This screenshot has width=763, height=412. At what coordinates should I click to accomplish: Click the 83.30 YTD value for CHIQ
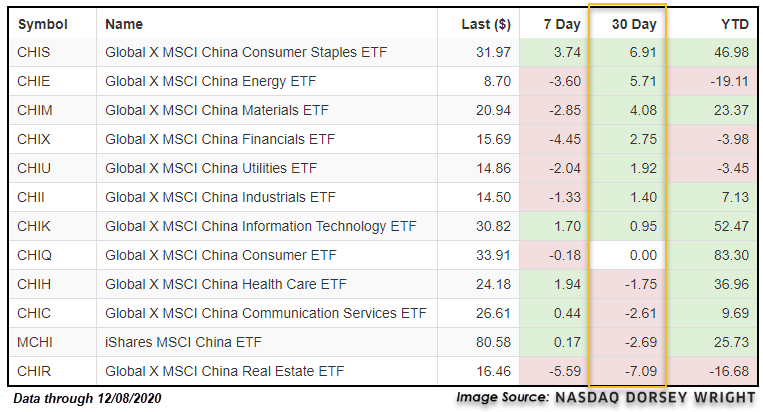point(731,255)
